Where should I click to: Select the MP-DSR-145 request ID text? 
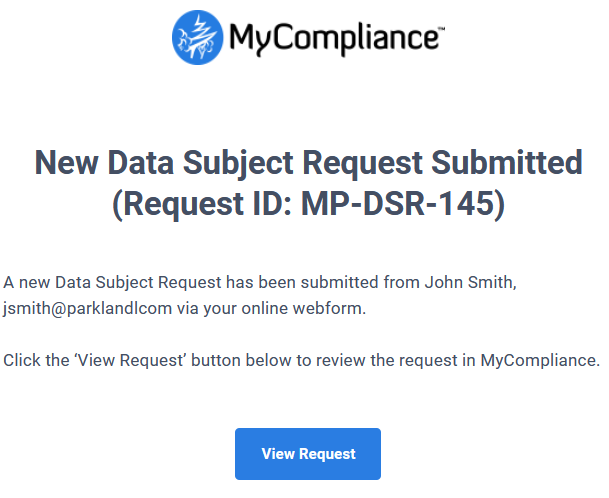398,203
